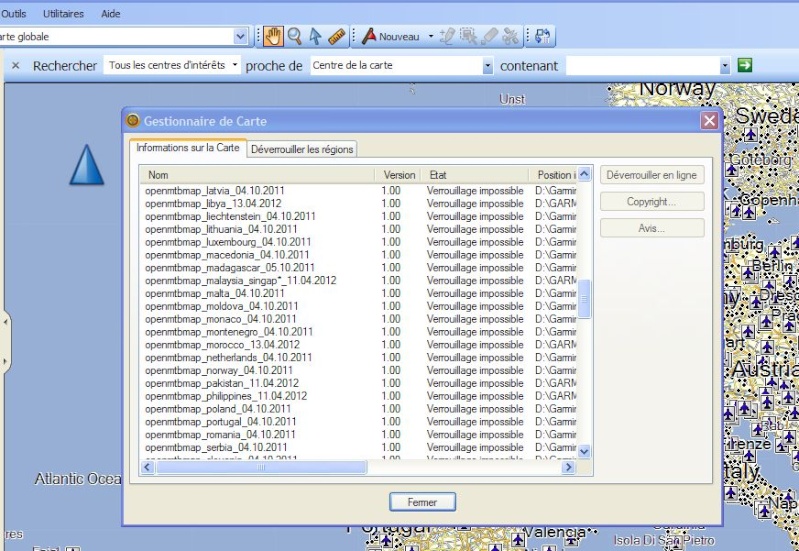Click the horizontal scroll left arrow

(x=148, y=467)
